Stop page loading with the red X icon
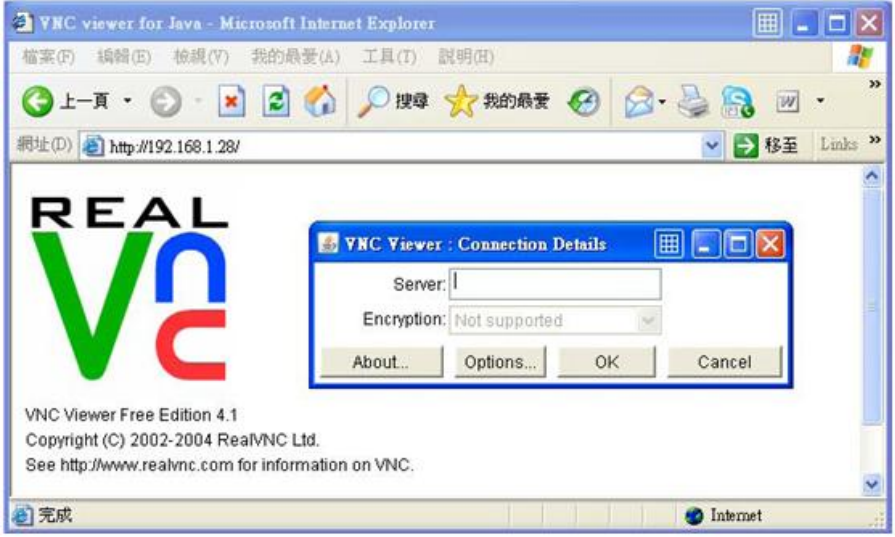This screenshot has height=537, width=895. (231, 102)
